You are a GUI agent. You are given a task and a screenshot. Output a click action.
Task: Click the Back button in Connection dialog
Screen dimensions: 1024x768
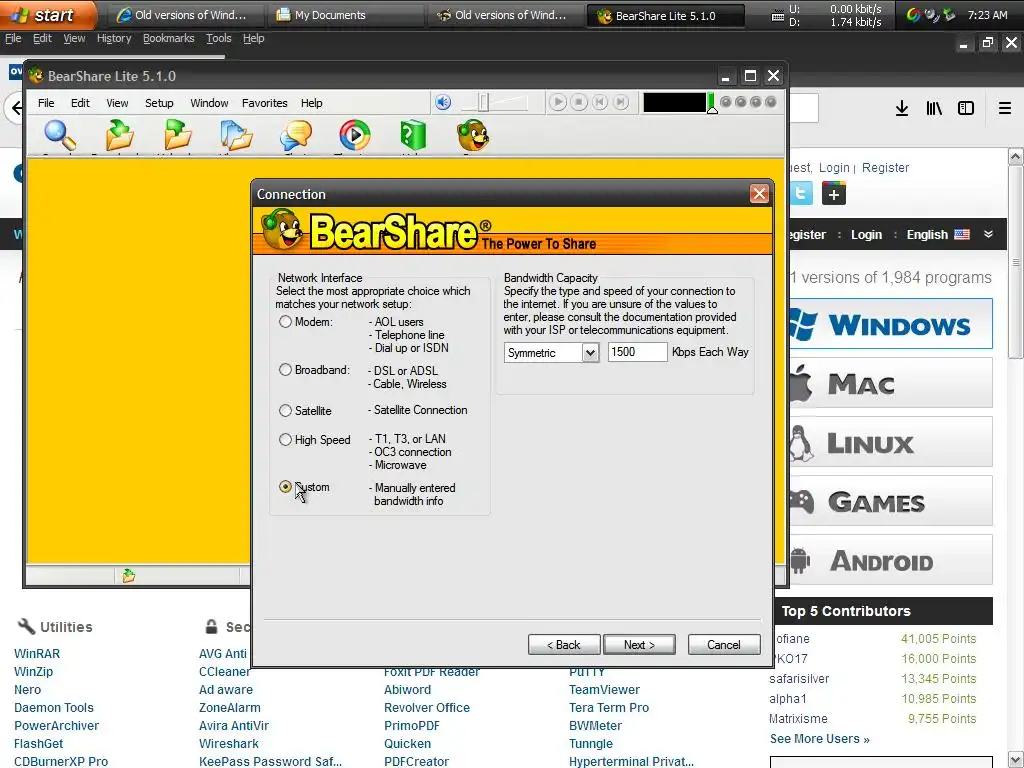pos(564,645)
